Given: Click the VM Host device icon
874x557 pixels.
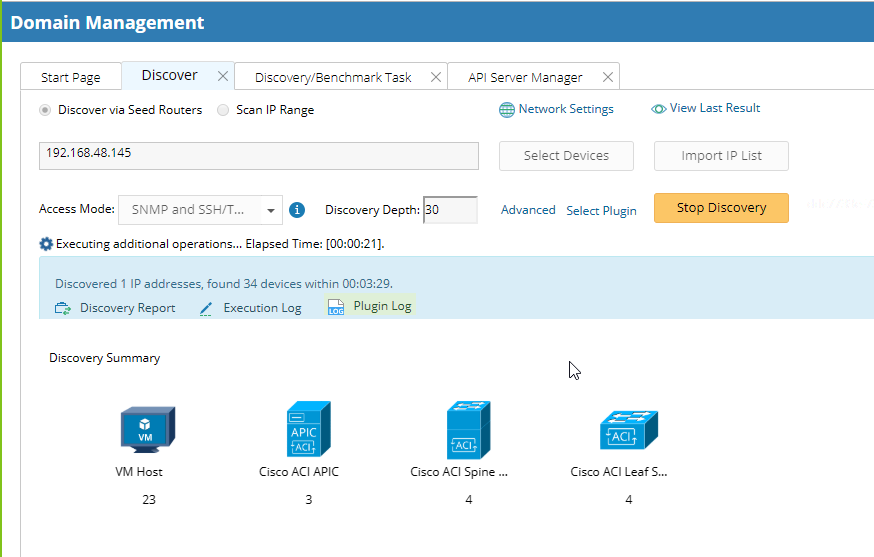Looking at the screenshot, I should (147, 429).
